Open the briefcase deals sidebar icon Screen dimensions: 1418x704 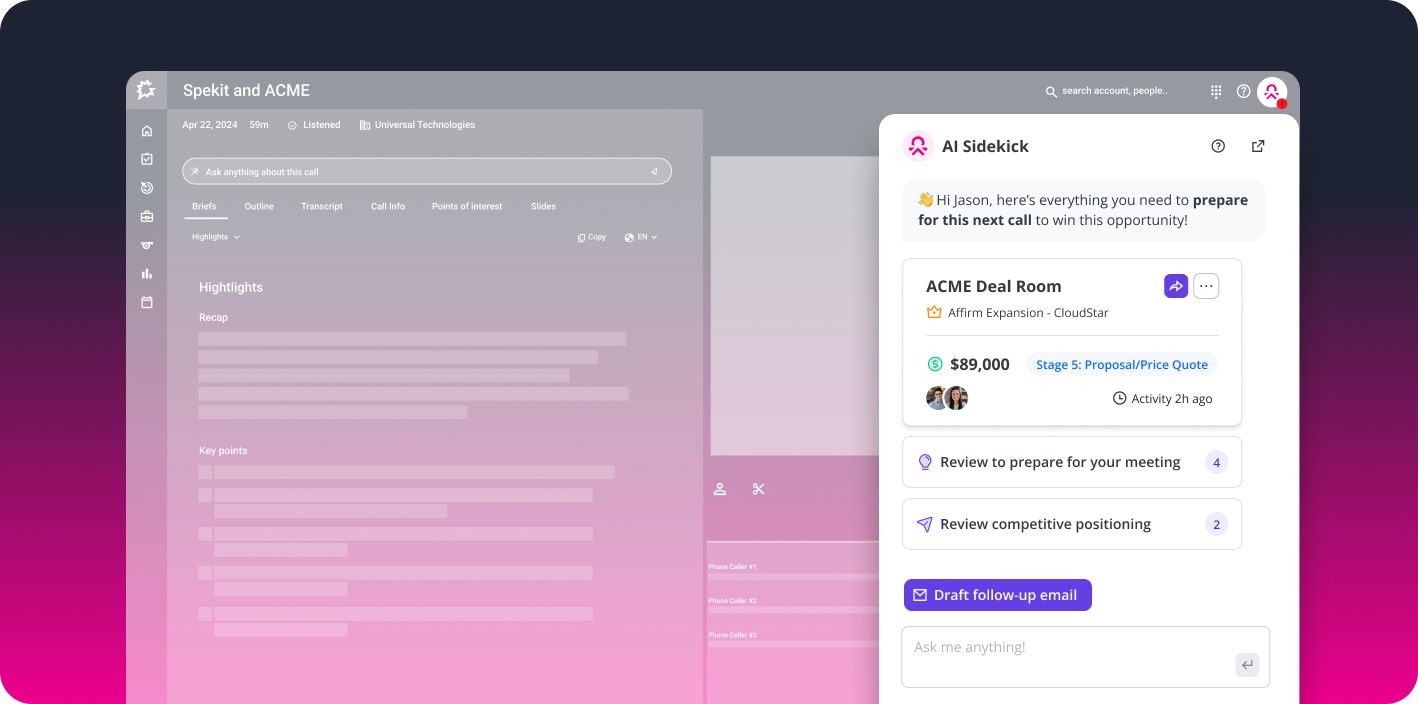[x=147, y=216]
